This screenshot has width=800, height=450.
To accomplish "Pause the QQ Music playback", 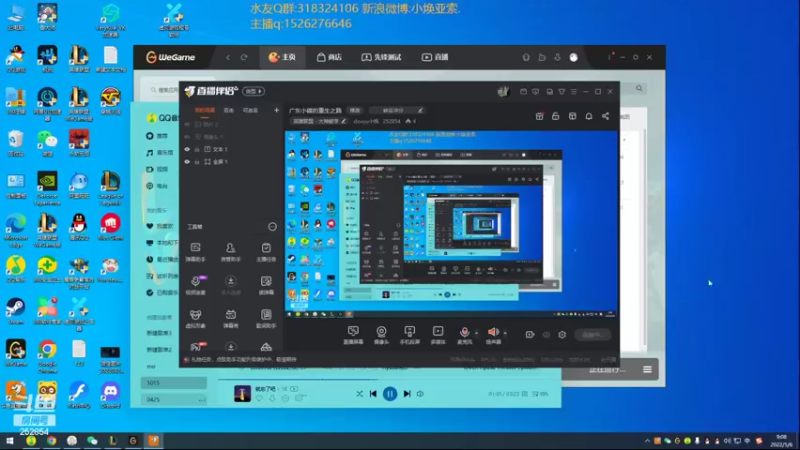I will click(x=390, y=394).
